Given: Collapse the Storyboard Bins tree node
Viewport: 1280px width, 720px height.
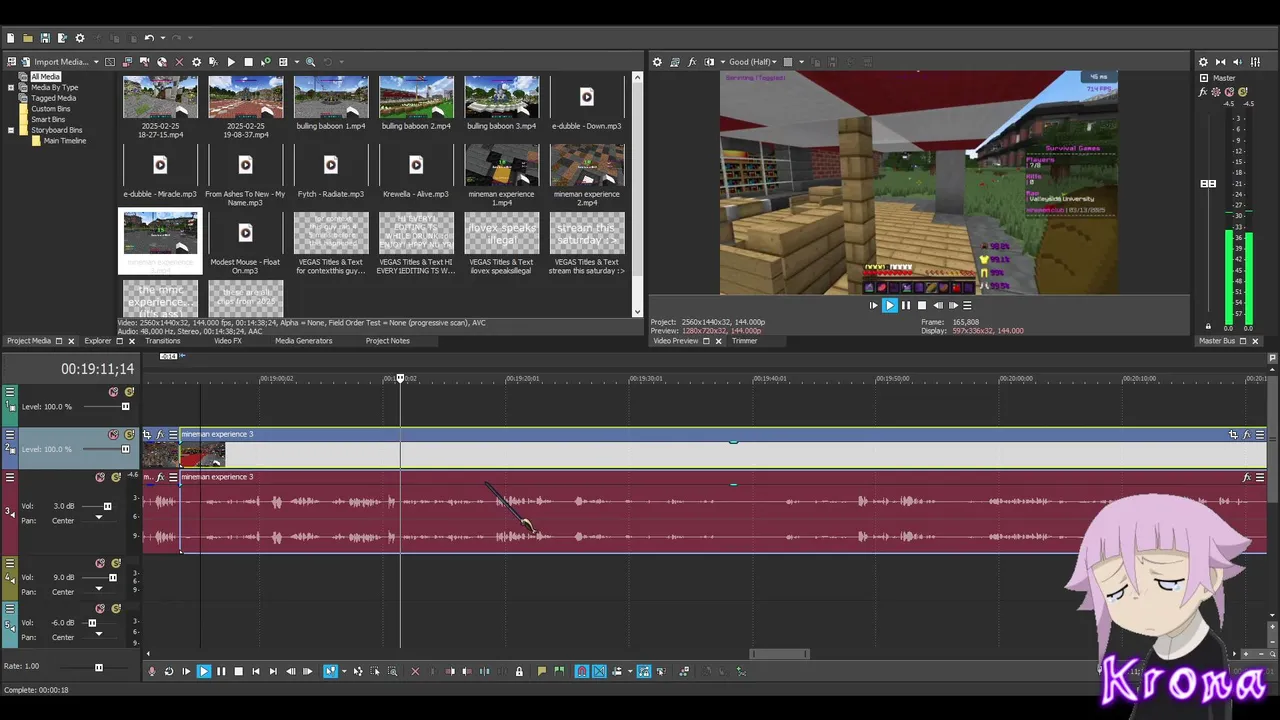Looking at the screenshot, I should 11,130.
